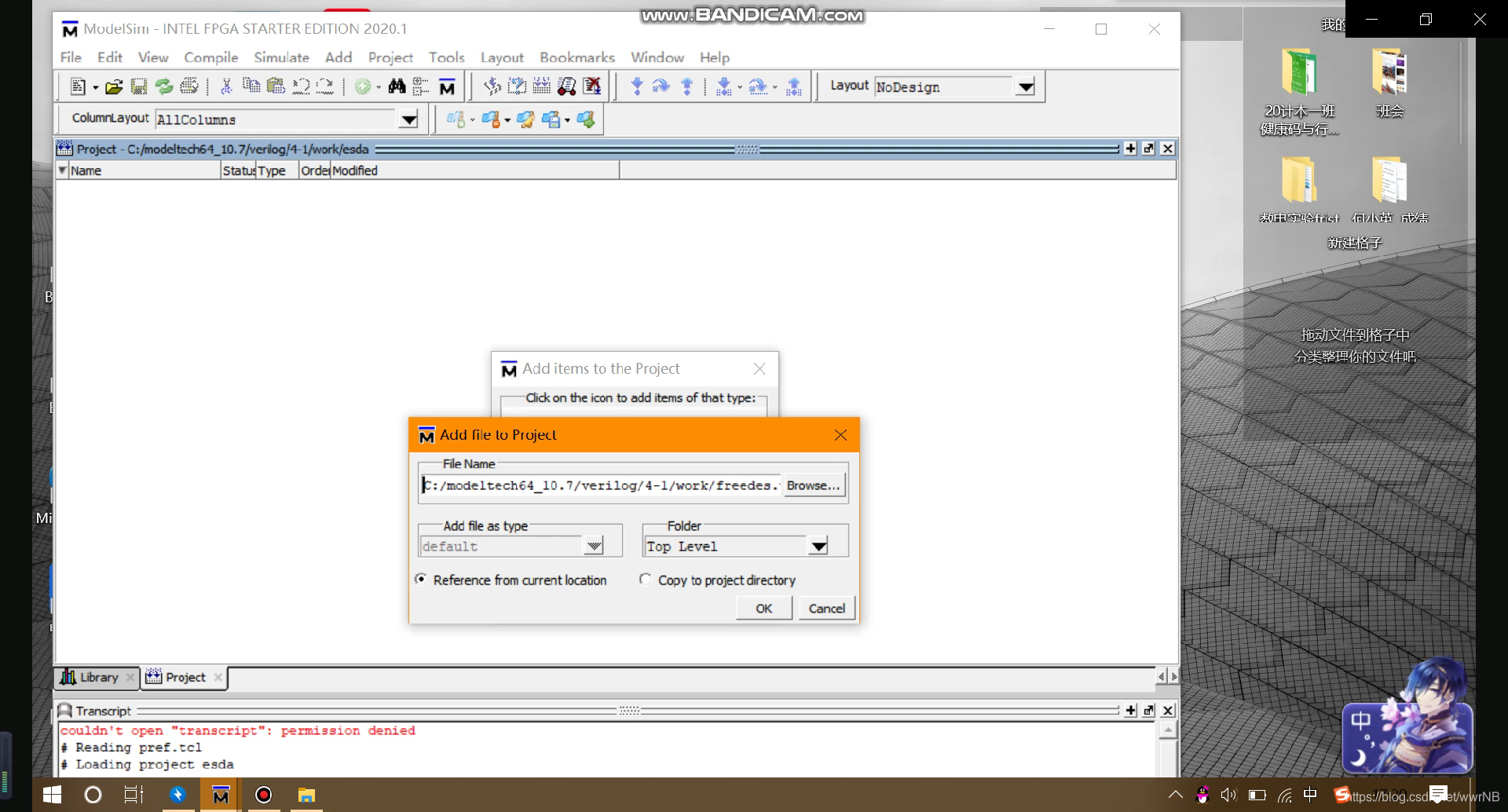
Task: Click the Print toolbar icon
Action: coord(189,86)
